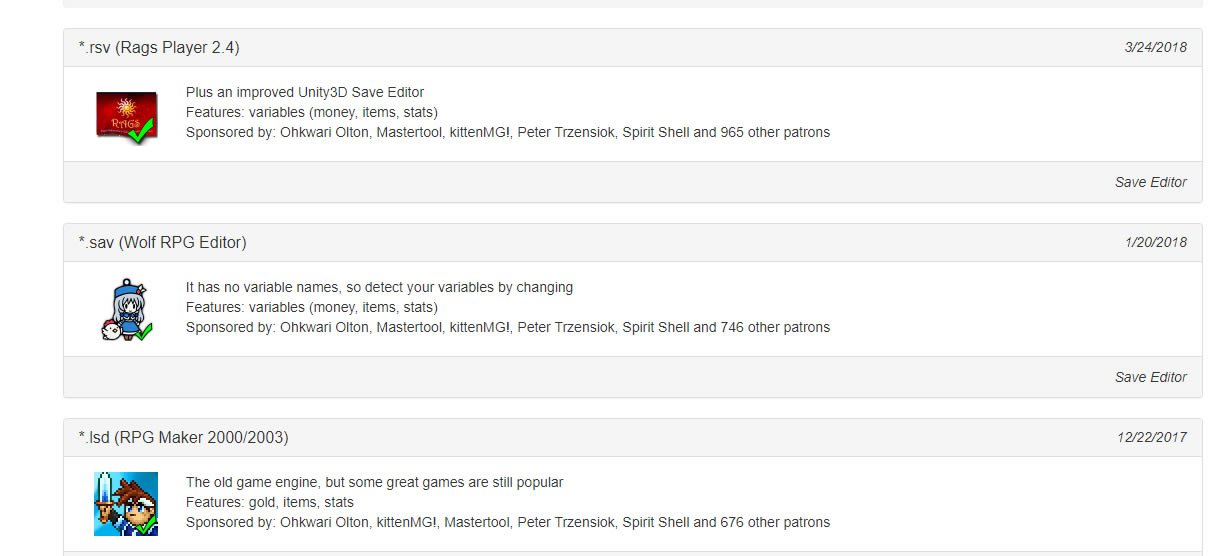Click the sponsors line with 746 other patrons
This screenshot has width=1230, height=556.
(508, 327)
